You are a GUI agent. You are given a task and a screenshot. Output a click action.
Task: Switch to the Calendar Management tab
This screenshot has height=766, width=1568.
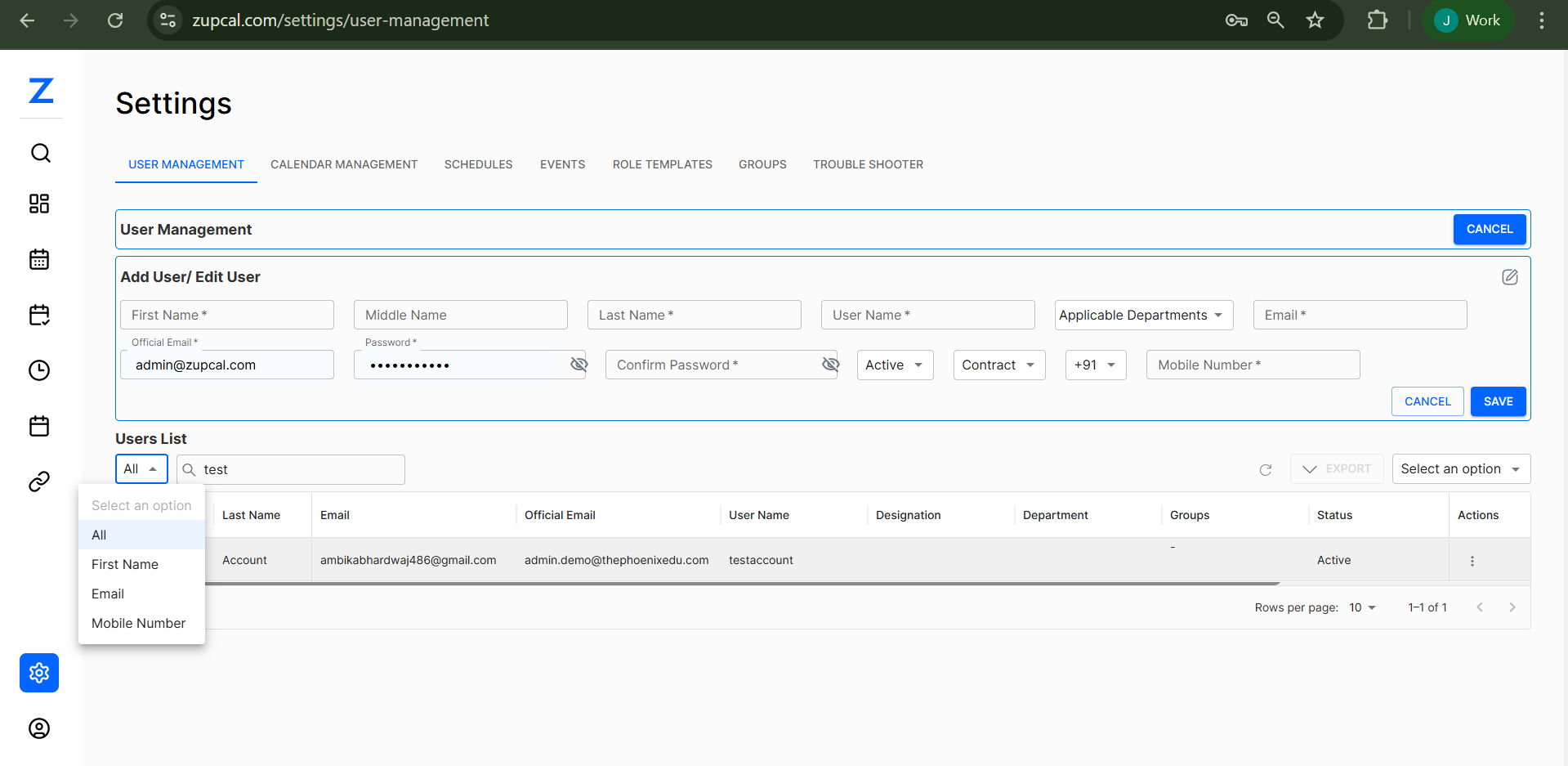tap(344, 164)
